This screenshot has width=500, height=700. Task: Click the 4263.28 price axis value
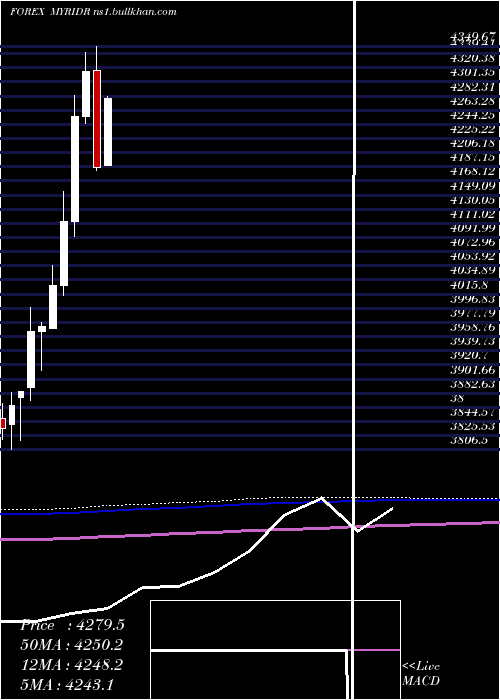pos(473,101)
